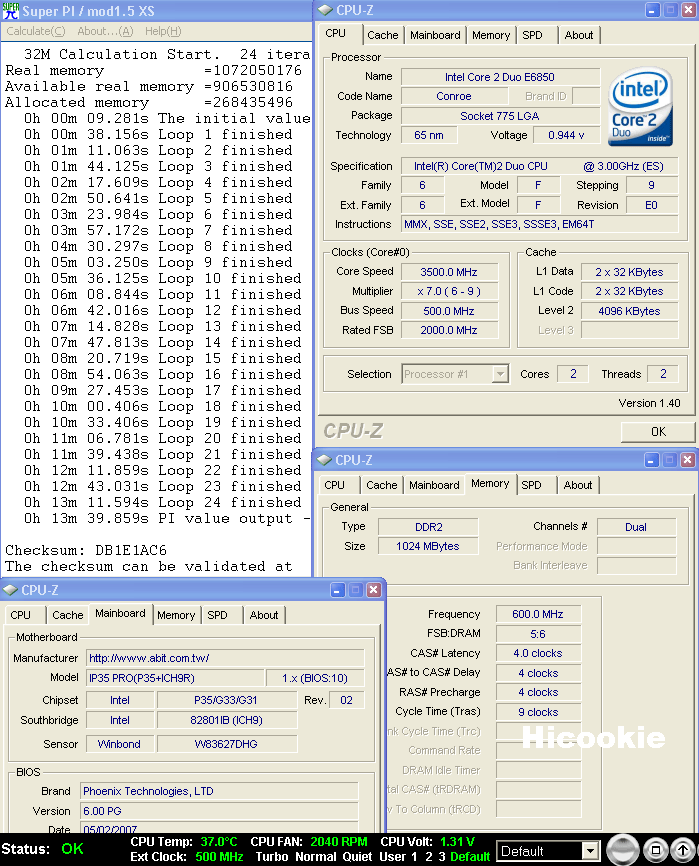This screenshot has width=699, height=866.
Task: Open the Processor #1 selection dropdown
Action: (x=500, y=374)
